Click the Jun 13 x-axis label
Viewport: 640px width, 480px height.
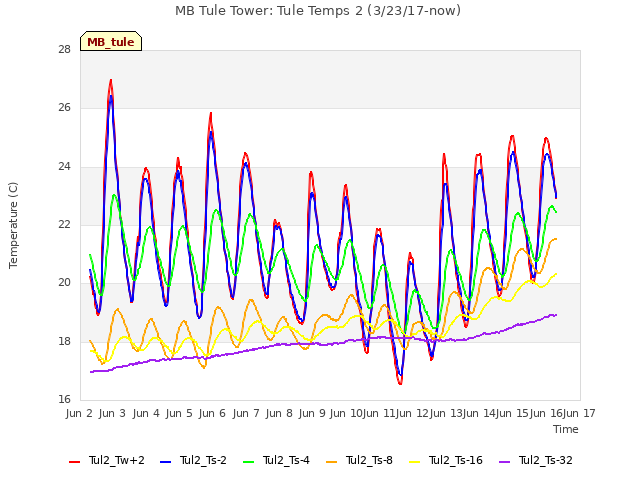(446, 413)
